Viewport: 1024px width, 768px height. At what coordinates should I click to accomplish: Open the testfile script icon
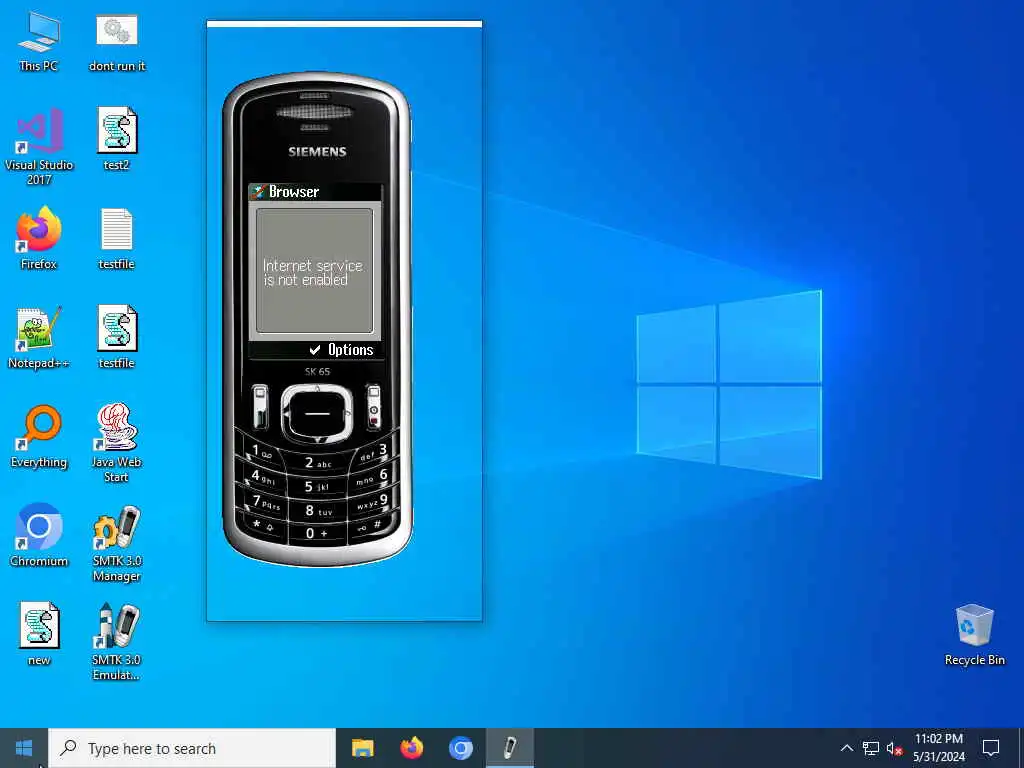coord(117,338)
